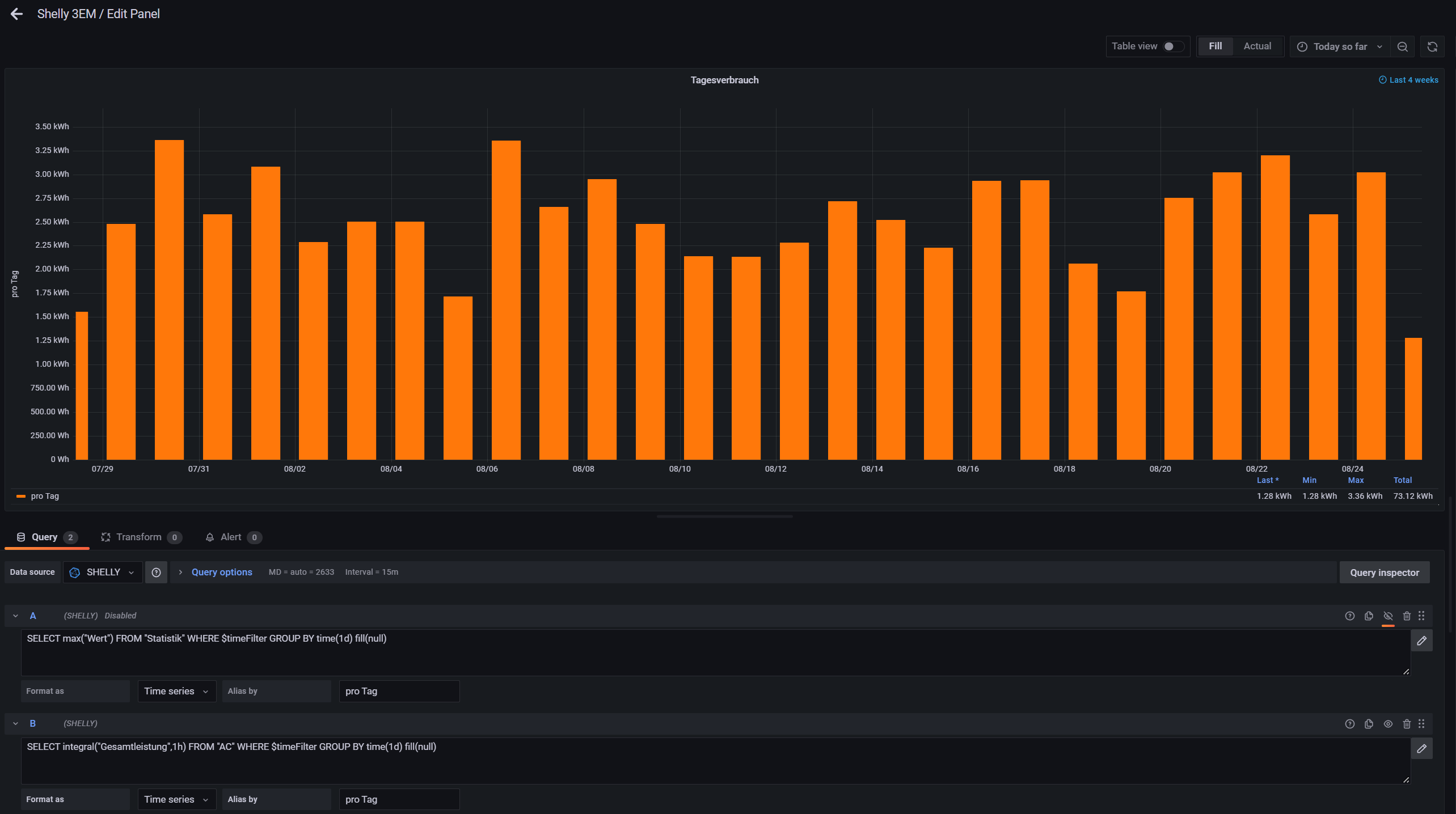Image resolution: width=1456 pixels, height=814 pixels.
Task: Click the back arrow to leave Edit Panel
Action: [16, 14]
